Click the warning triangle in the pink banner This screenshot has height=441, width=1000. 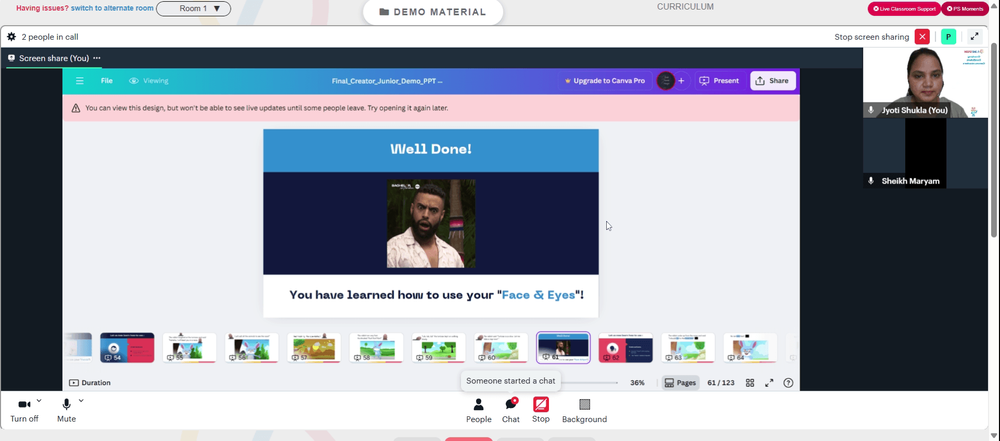click(76, 108)
